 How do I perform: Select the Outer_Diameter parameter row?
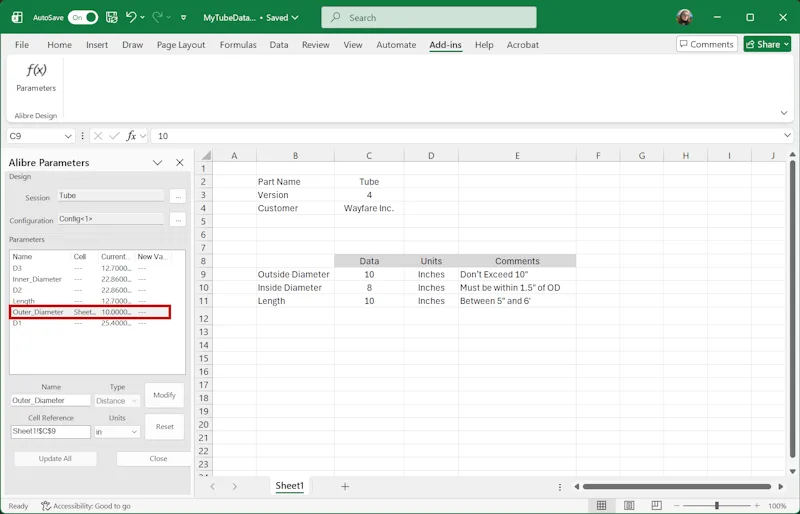click(90, 312)
